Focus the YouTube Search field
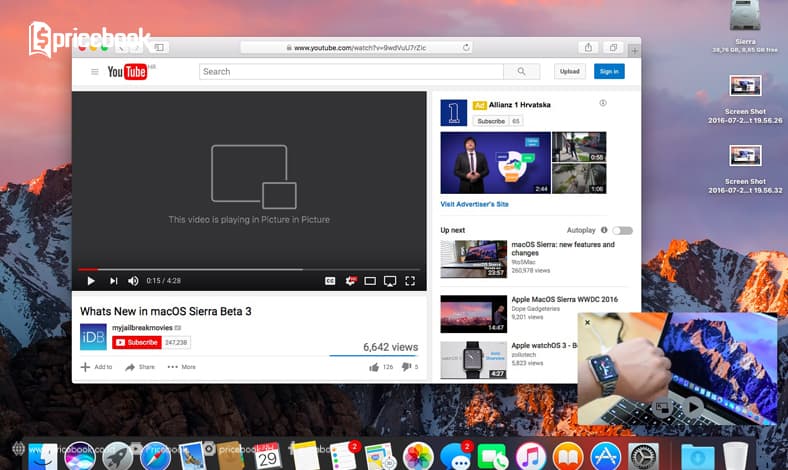788x470 pixels. pyautogui.click(x=351, y=72)
